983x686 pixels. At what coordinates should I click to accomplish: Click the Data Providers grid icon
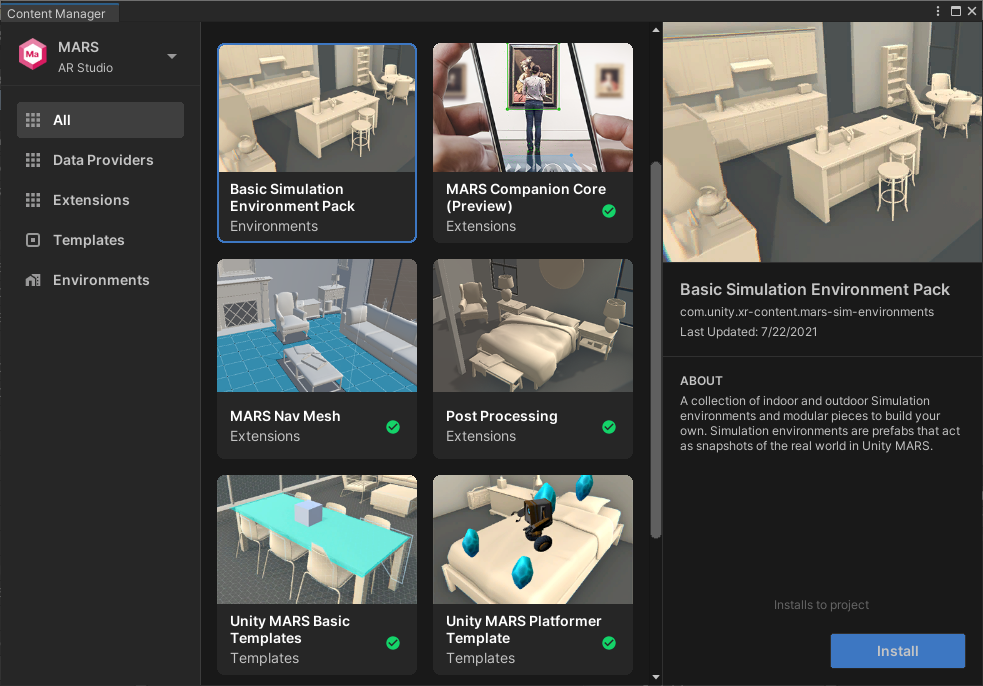[x=33, y=160]
